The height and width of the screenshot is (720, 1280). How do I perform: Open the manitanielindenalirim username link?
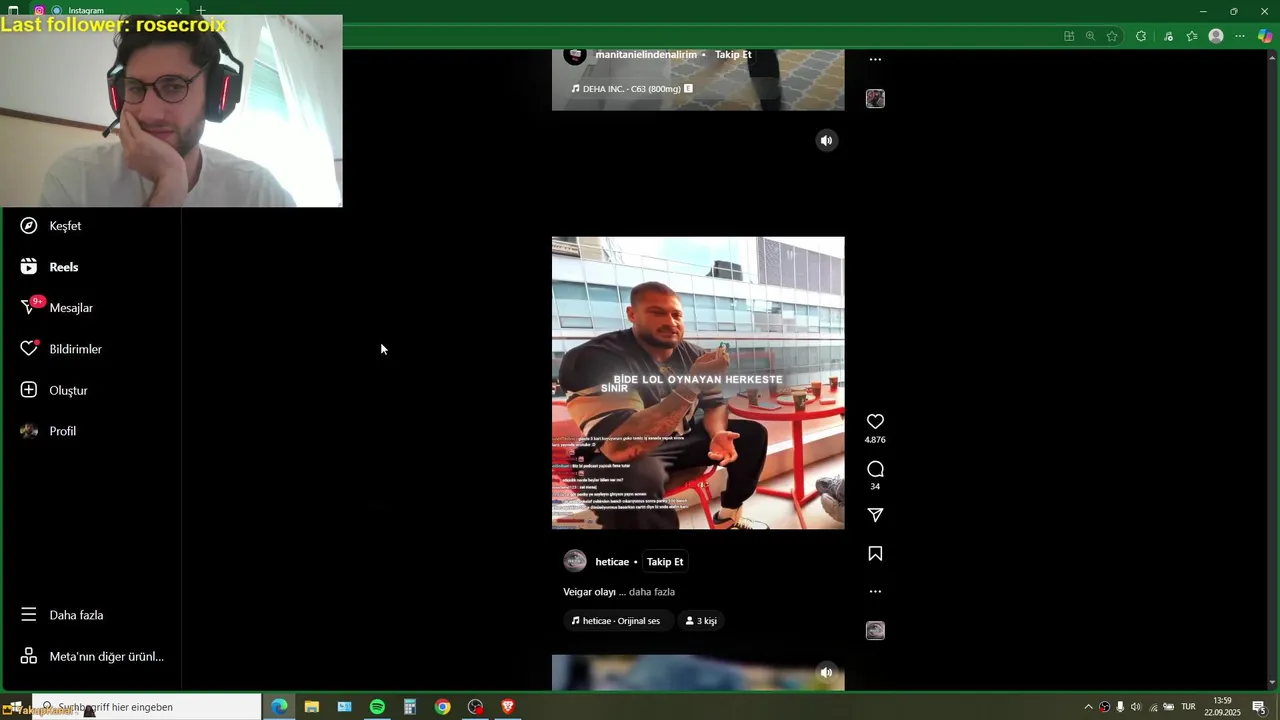[x=646, y=55]
